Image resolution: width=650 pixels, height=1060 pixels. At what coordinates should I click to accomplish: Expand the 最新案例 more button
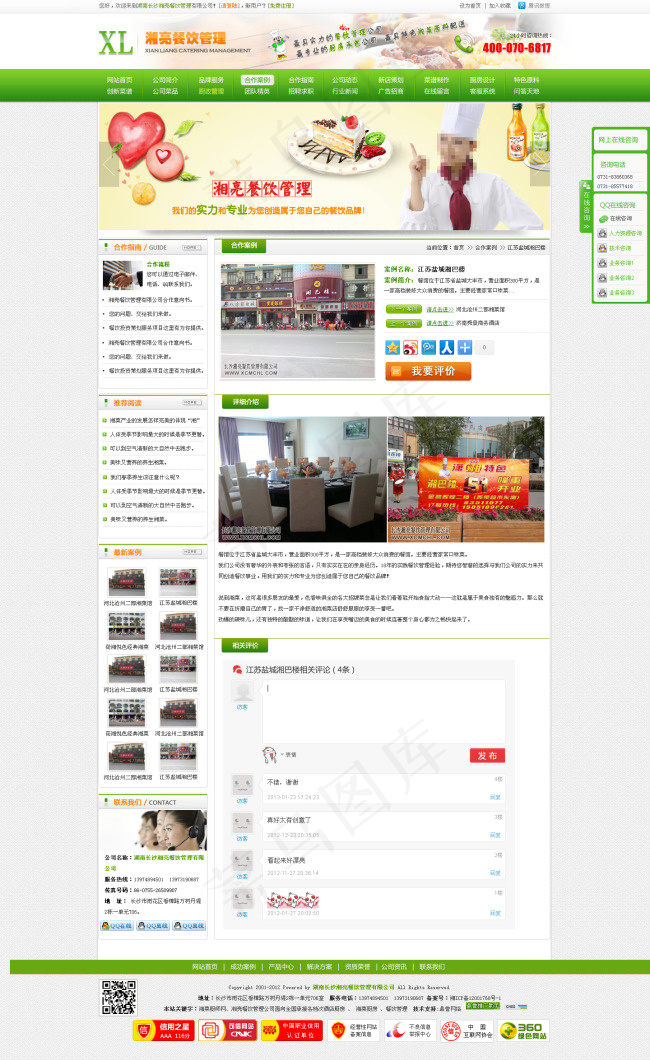(198, 552)
